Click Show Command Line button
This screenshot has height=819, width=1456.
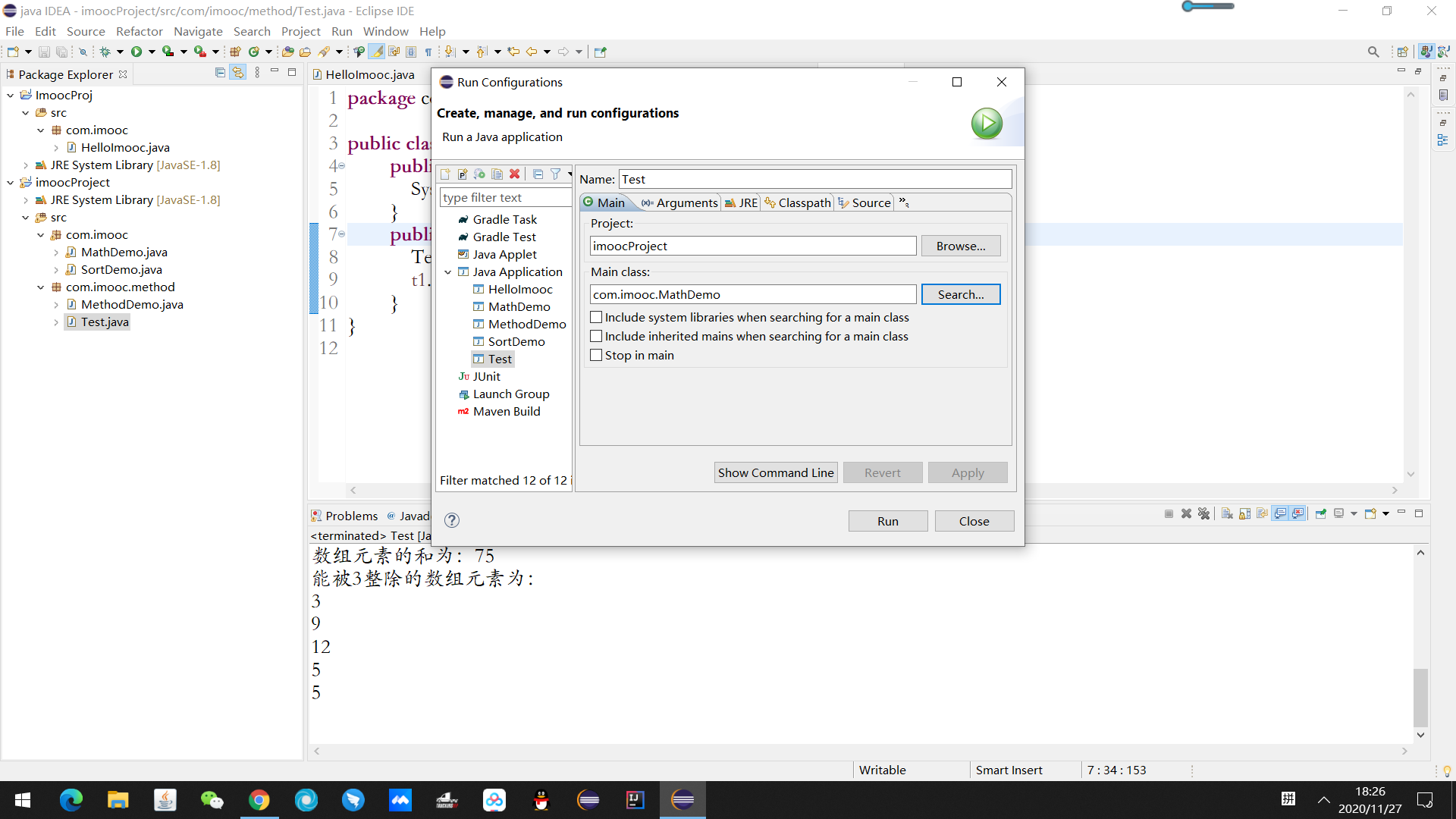[x=776, y=472]
